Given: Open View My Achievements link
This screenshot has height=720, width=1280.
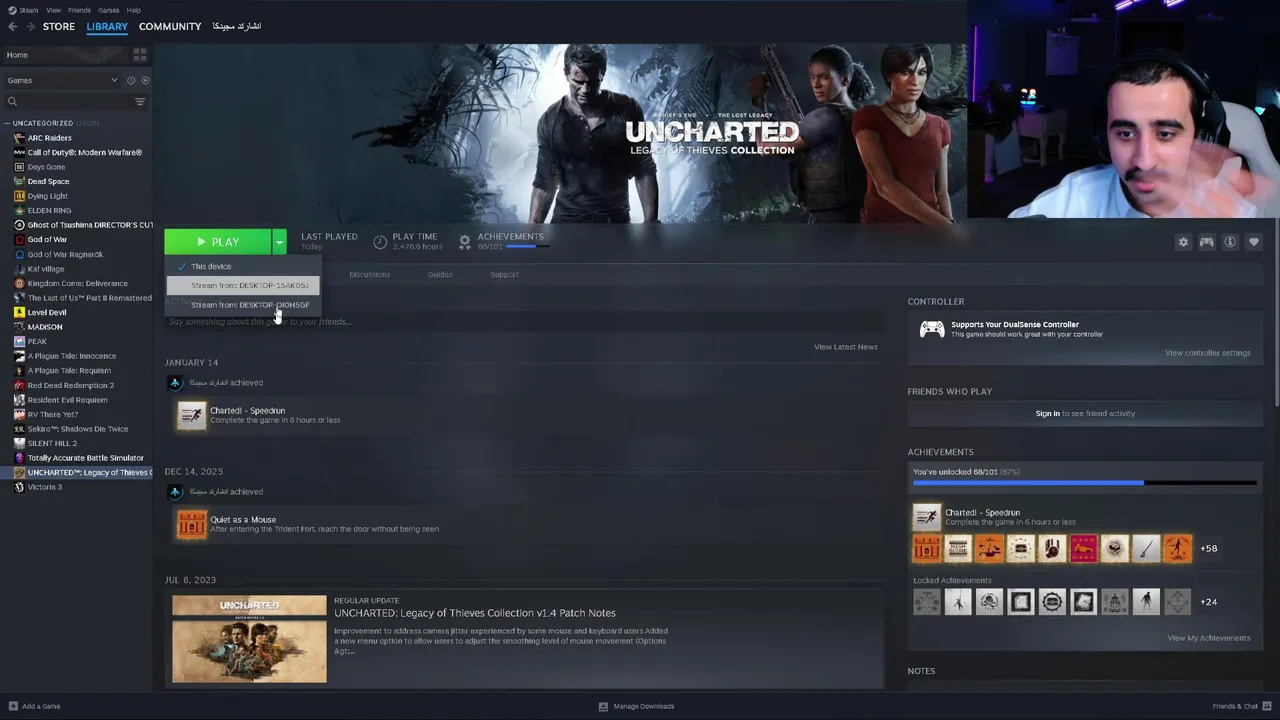Looking at the screenshot, I should tap(1209, 638).
